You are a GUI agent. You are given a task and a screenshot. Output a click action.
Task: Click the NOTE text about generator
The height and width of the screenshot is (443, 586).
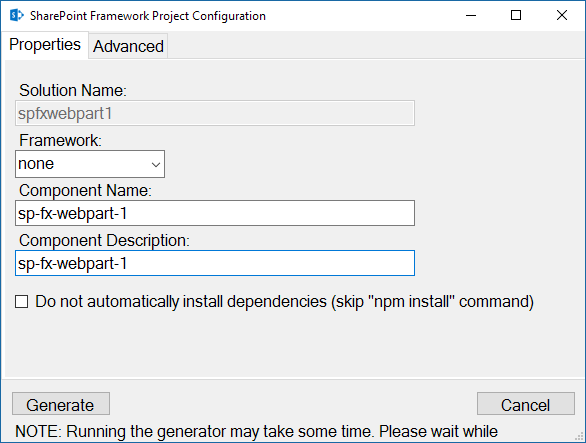pos(256,431)
